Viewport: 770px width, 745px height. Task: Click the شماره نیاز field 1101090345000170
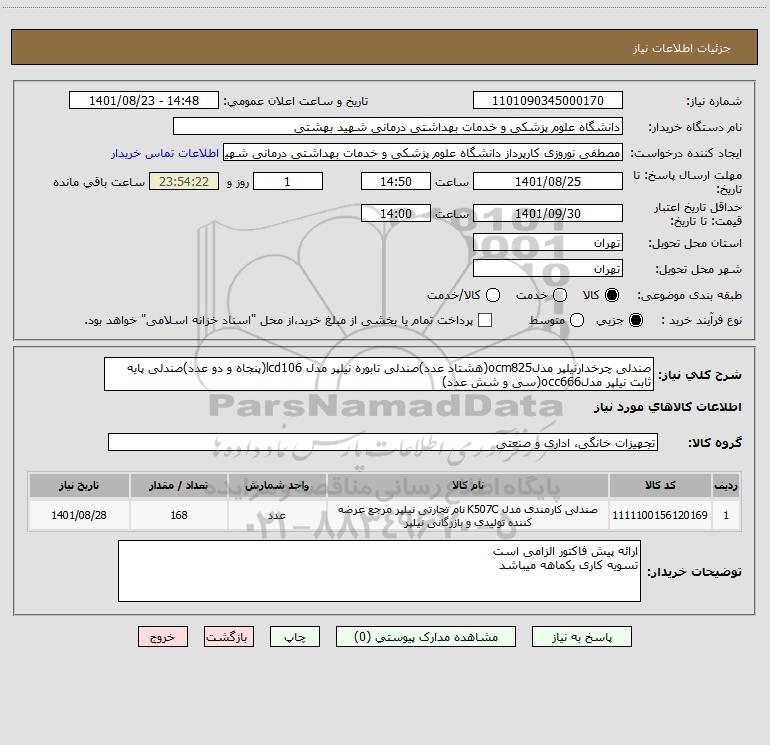pos(548,101)
